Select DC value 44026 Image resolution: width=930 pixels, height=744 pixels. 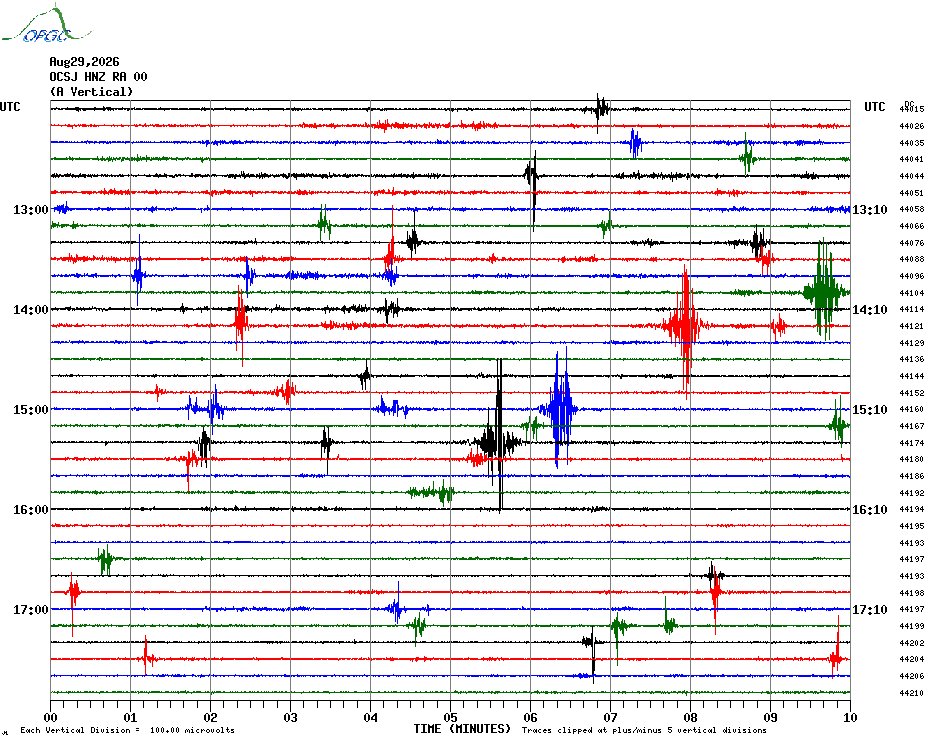(x=912, y=126)
